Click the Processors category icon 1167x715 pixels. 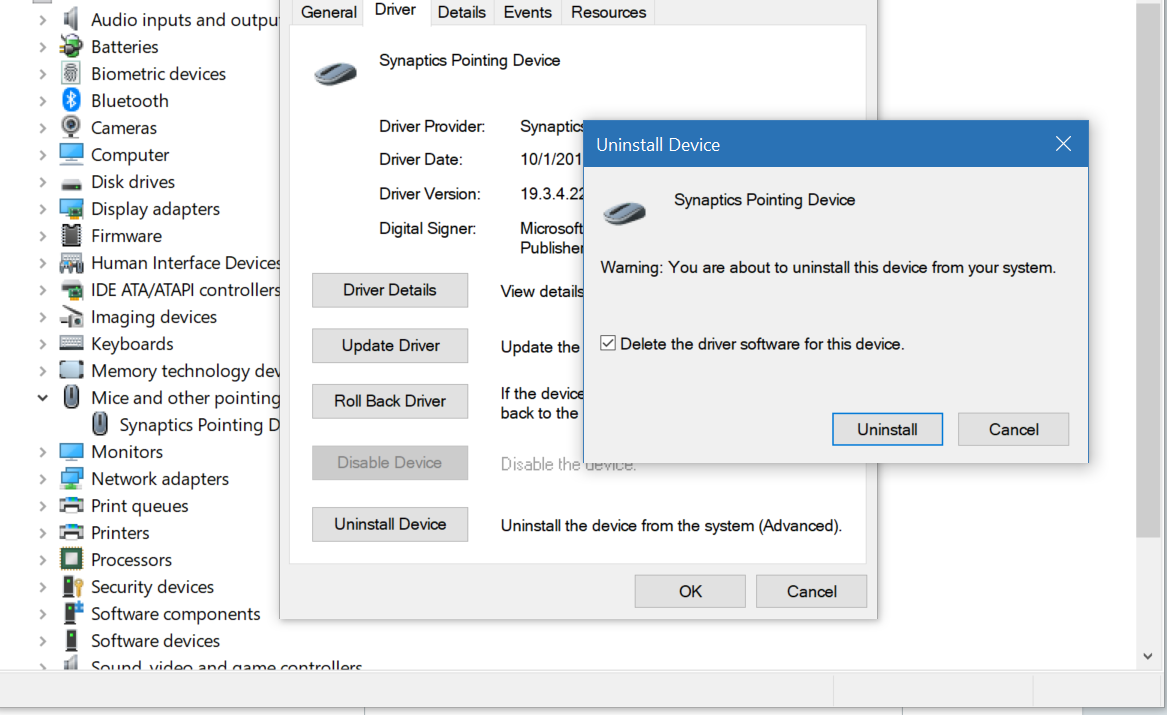tap(71, 559)
